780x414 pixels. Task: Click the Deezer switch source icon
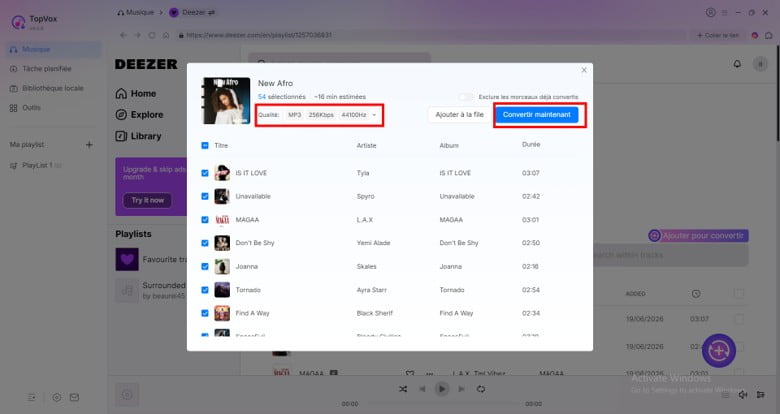211,12
